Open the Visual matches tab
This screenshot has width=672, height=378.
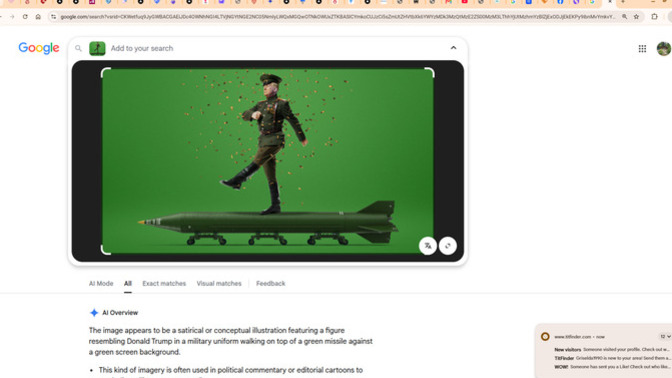219,284
